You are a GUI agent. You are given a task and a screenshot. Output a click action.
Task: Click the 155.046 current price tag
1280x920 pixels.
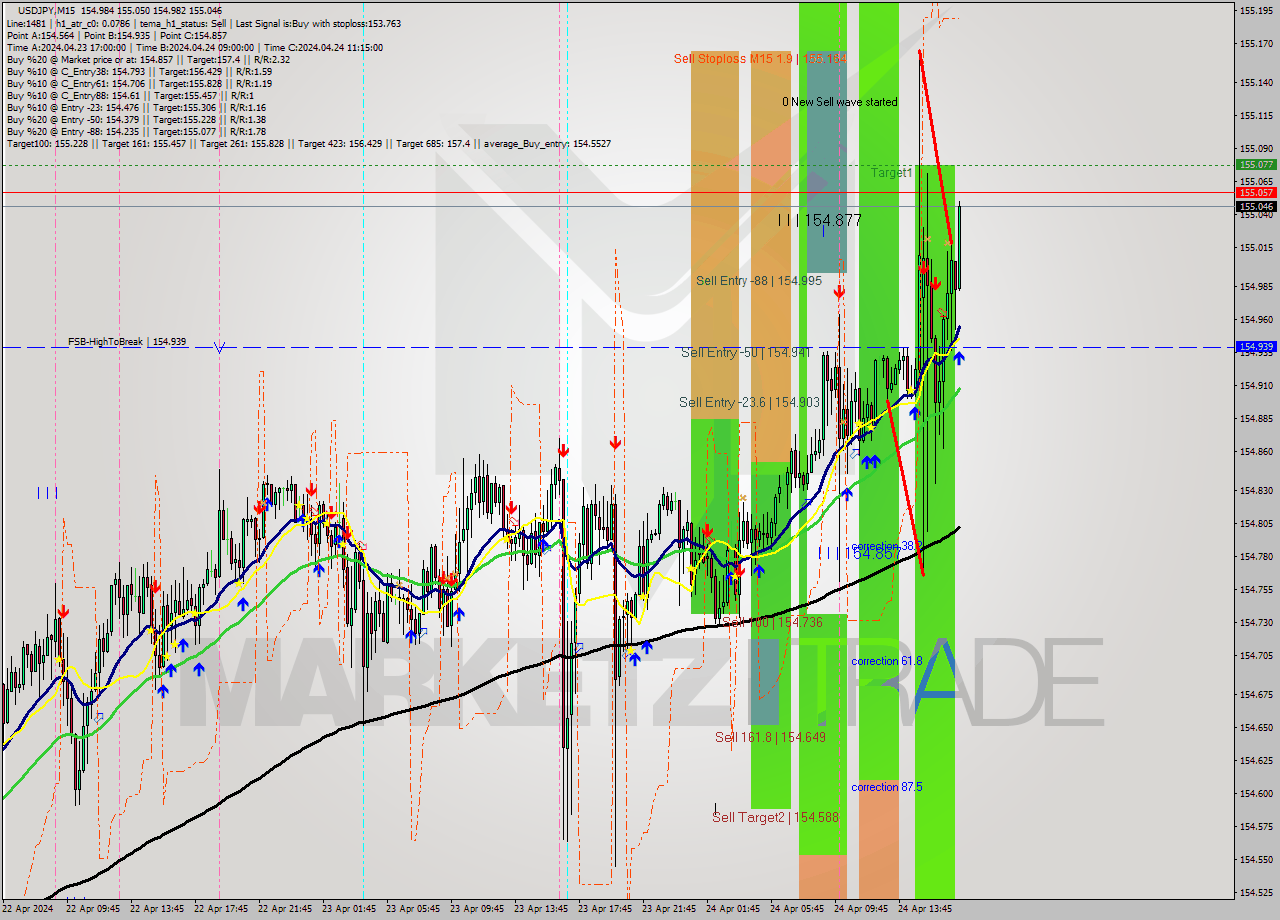(x=1256, y=207)
